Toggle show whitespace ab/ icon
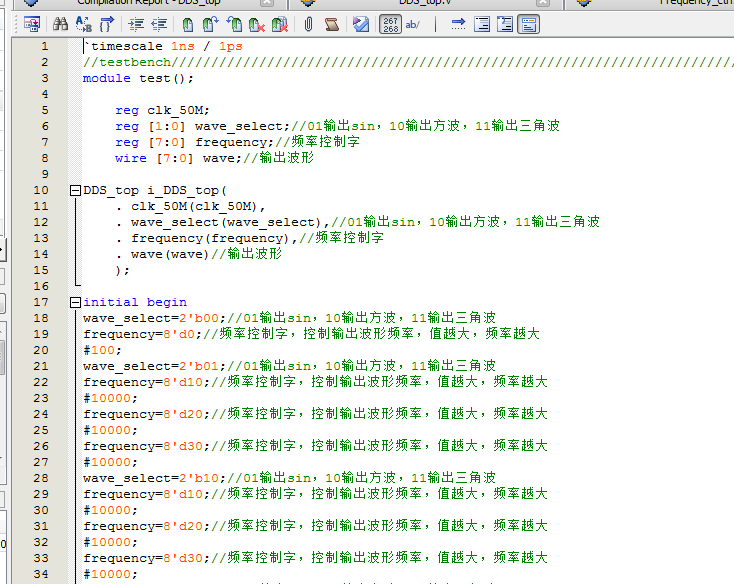Screen dimensions: 734x584 coord(412,24)
